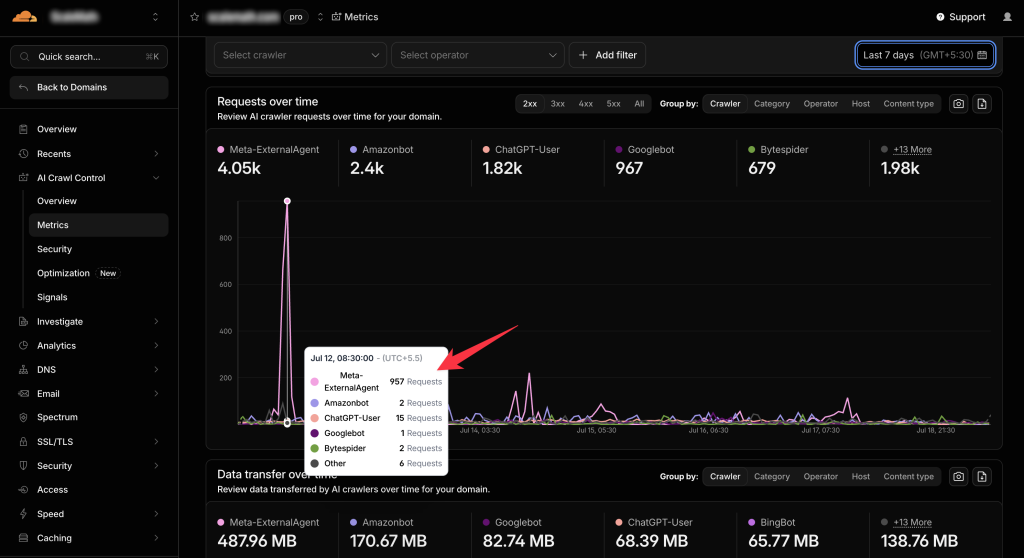The width and height of the screenshot is (1024, 558).
Task: Star the domain as favorite
Action: point(195,17)
